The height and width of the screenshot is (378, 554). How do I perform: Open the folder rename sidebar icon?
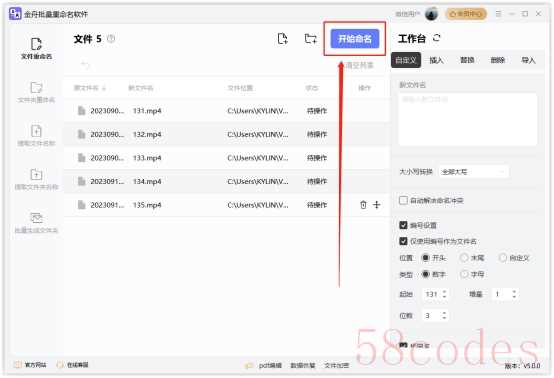click(x=36, y=92)
